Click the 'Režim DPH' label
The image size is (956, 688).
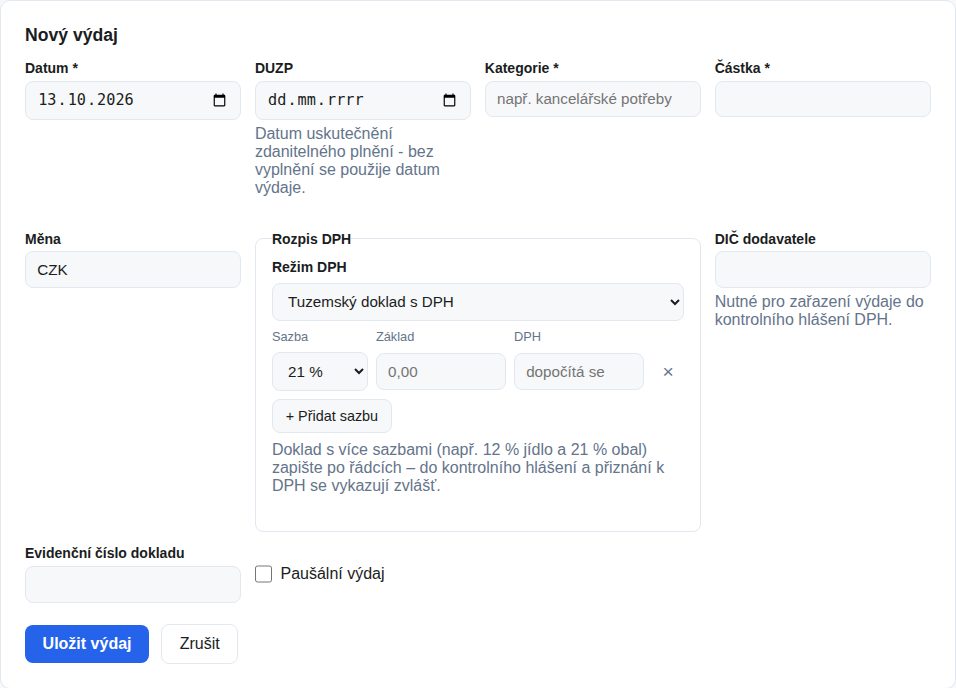[309, 267]
